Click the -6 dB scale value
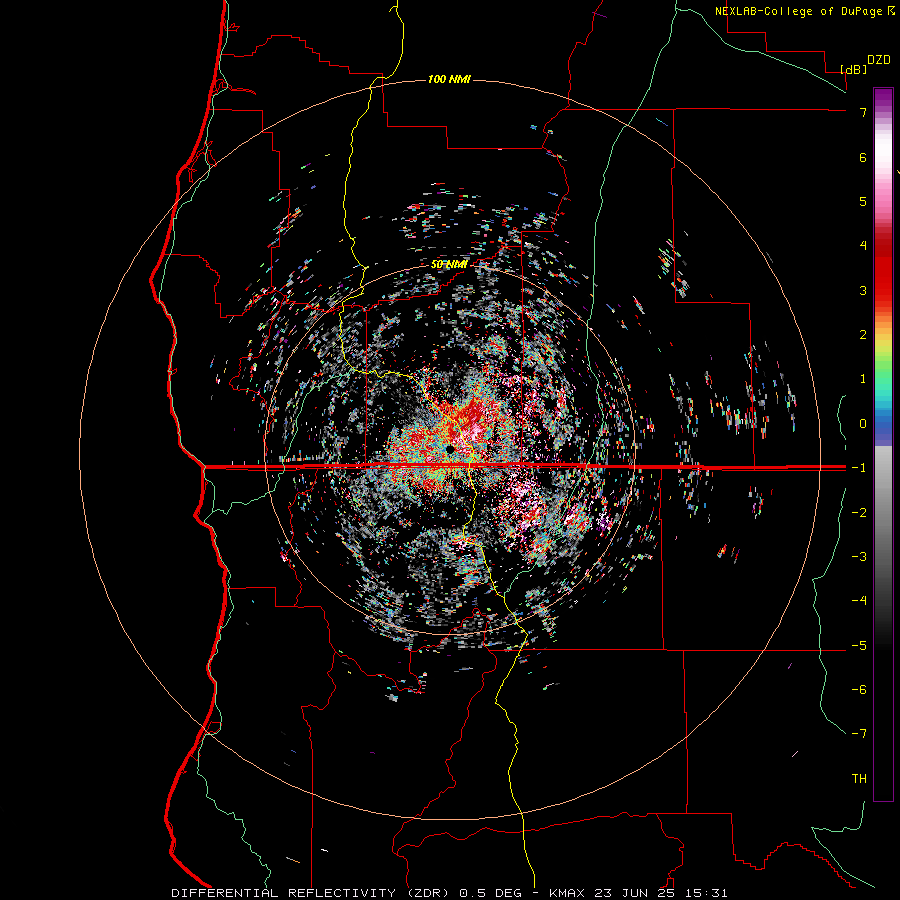The image size is (900, 900). [859, 689]
